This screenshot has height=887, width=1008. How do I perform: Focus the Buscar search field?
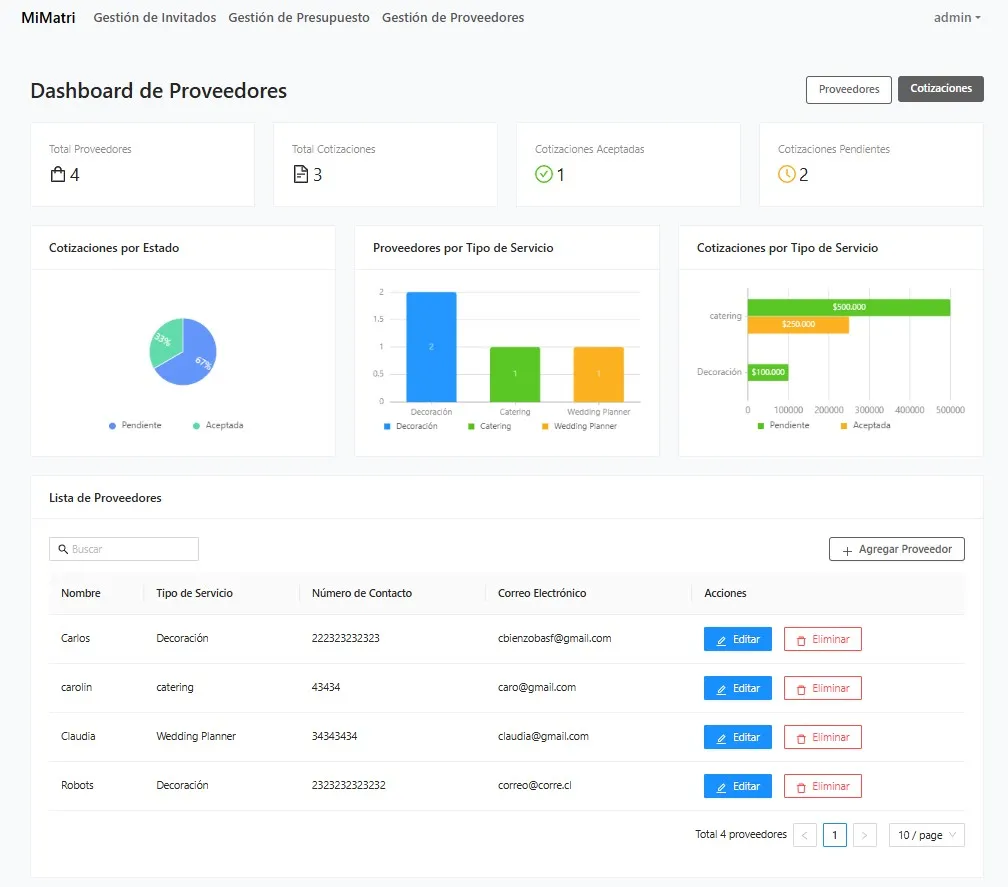click(132, 549)
